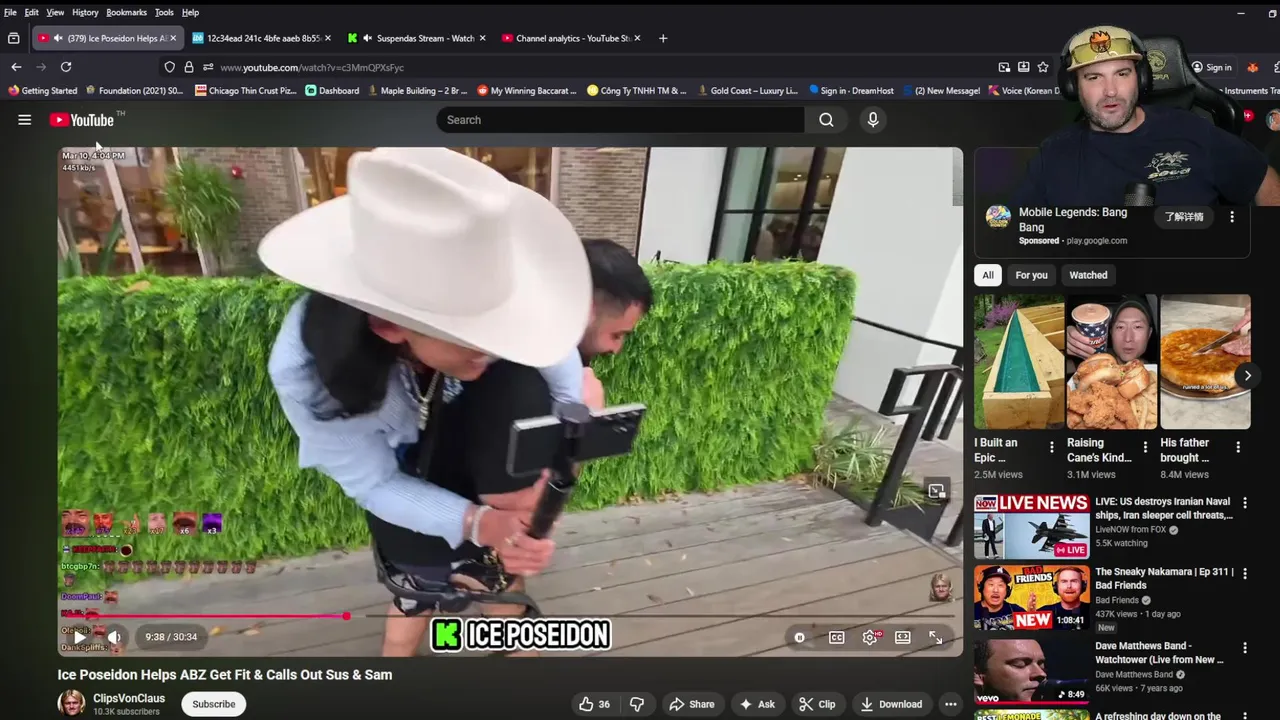Go back to previous page

tap(16, 67)
